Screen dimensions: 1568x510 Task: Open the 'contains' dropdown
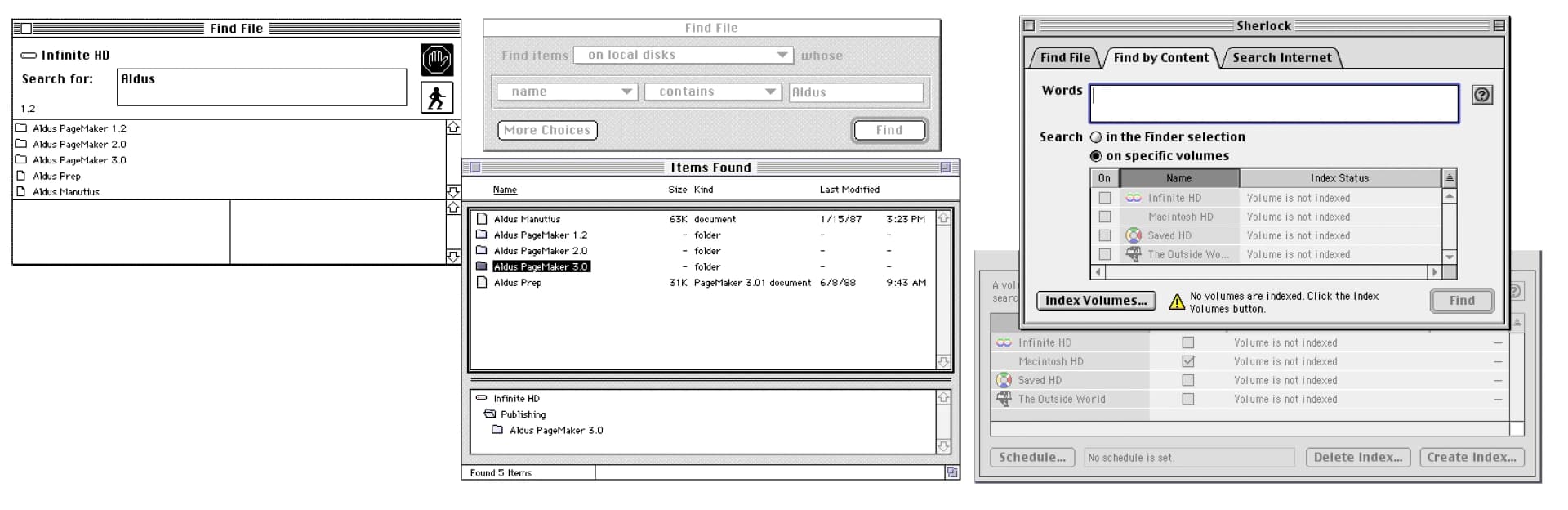714,92
